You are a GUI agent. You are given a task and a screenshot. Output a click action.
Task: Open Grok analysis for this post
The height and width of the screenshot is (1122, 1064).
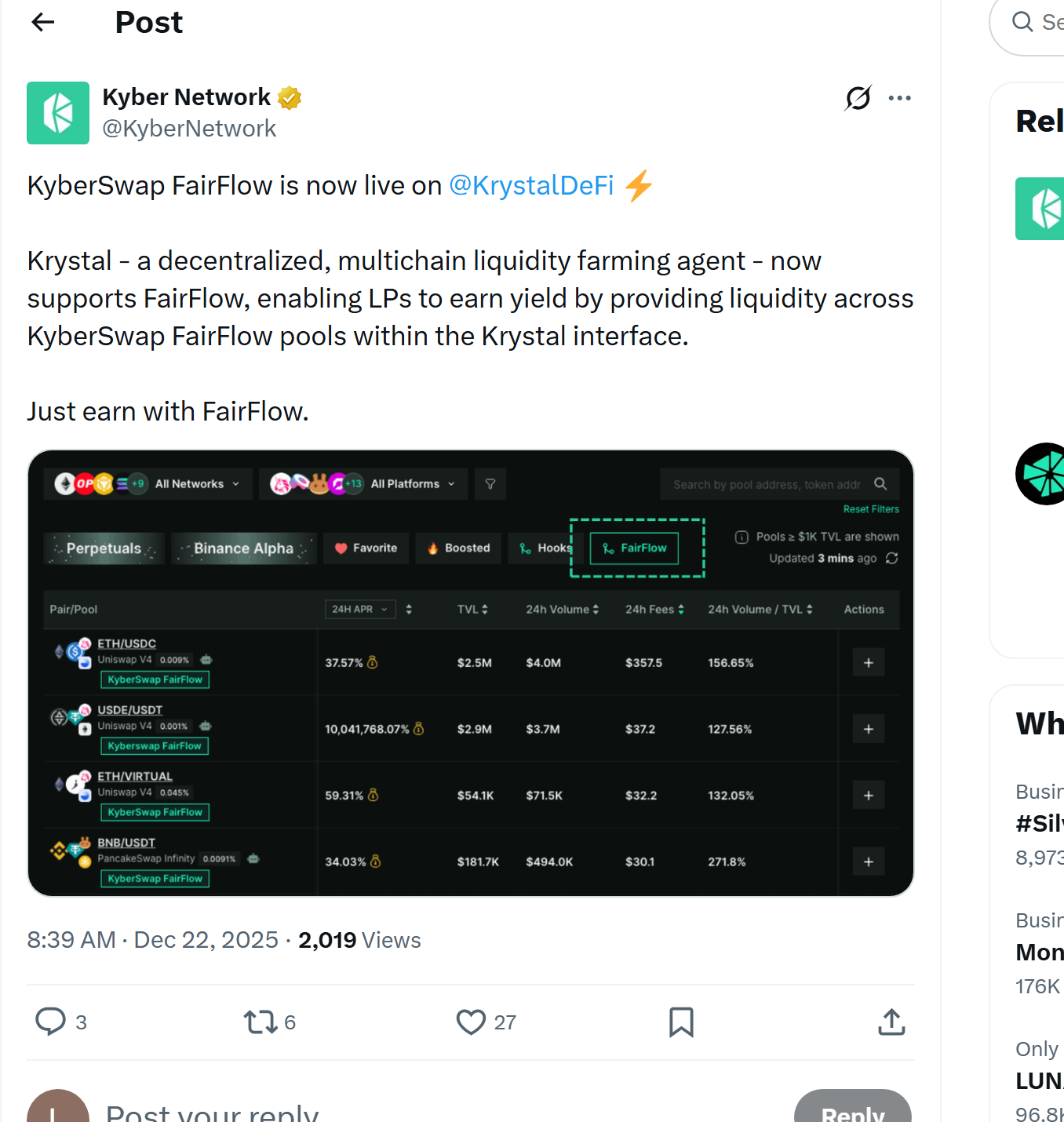click(x=857, y=97)
